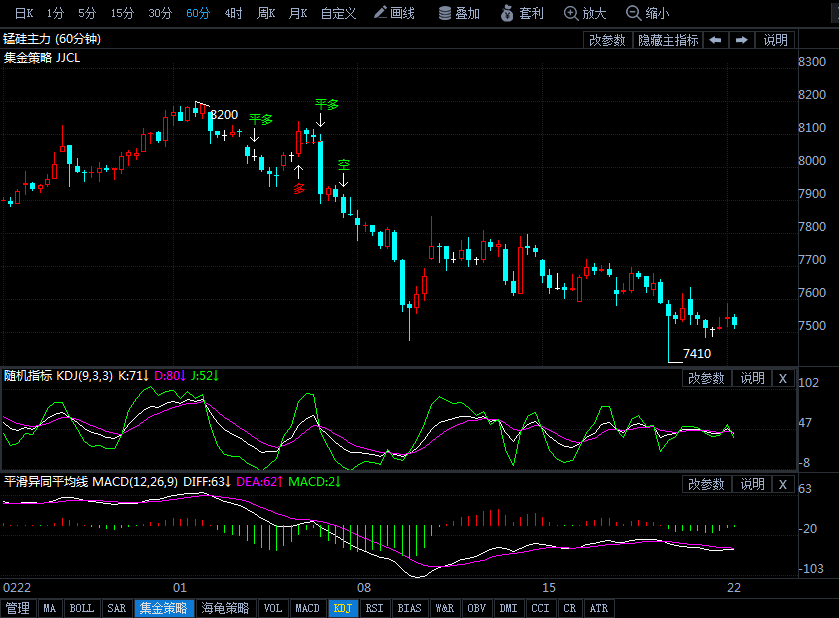Close the MACD indicator panel

tap(783, 484)
